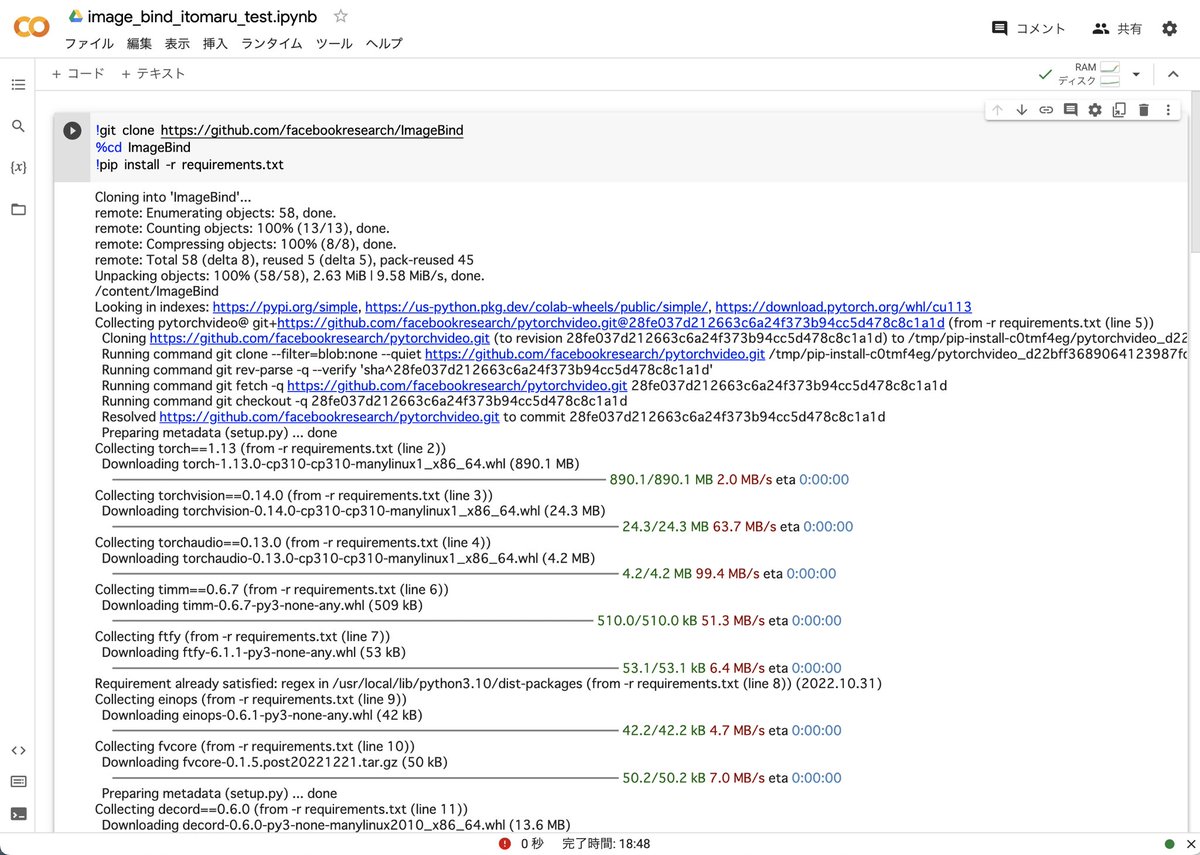
Task: Open the search and replace sidebar
Action: 18,126
